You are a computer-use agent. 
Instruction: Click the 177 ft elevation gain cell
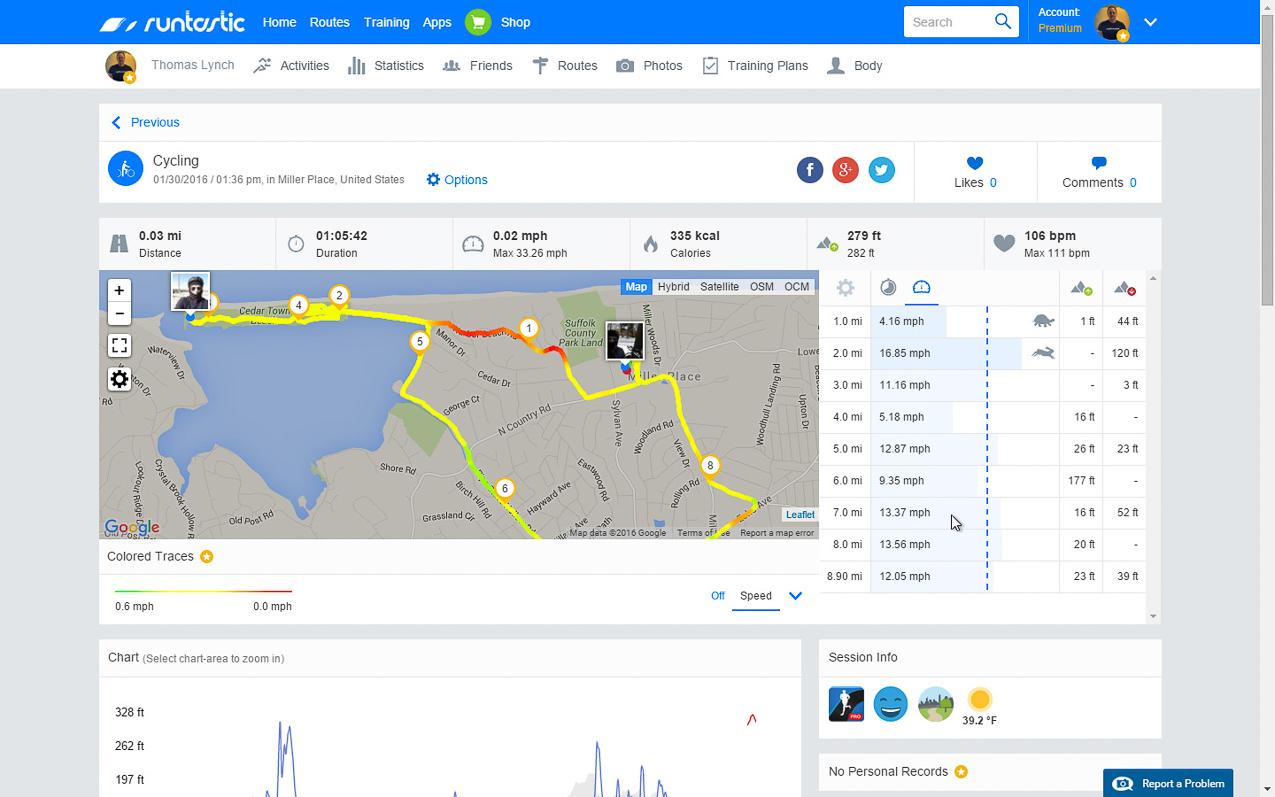pyautogui.click(x=1082, y=481)
